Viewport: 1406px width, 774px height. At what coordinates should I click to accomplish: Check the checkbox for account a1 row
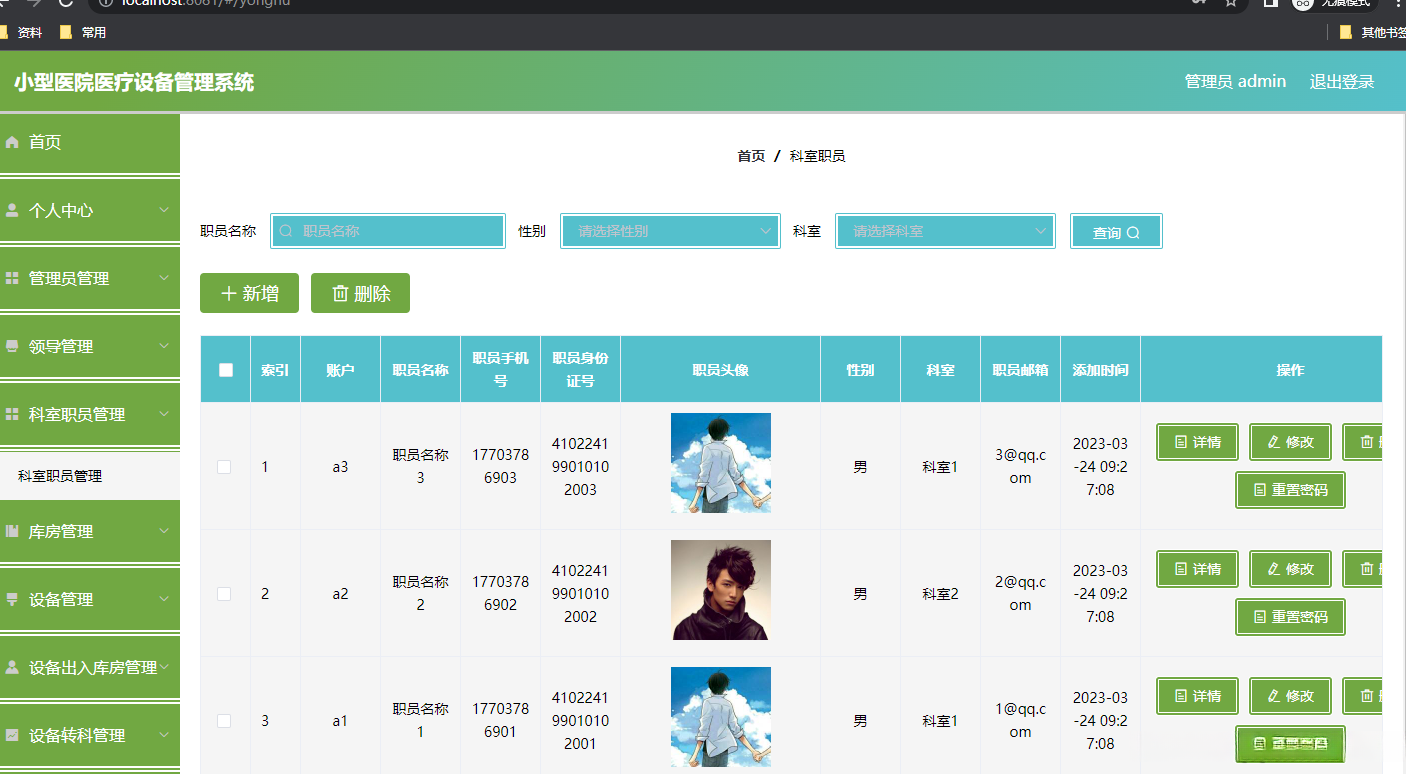coord(224,721)
